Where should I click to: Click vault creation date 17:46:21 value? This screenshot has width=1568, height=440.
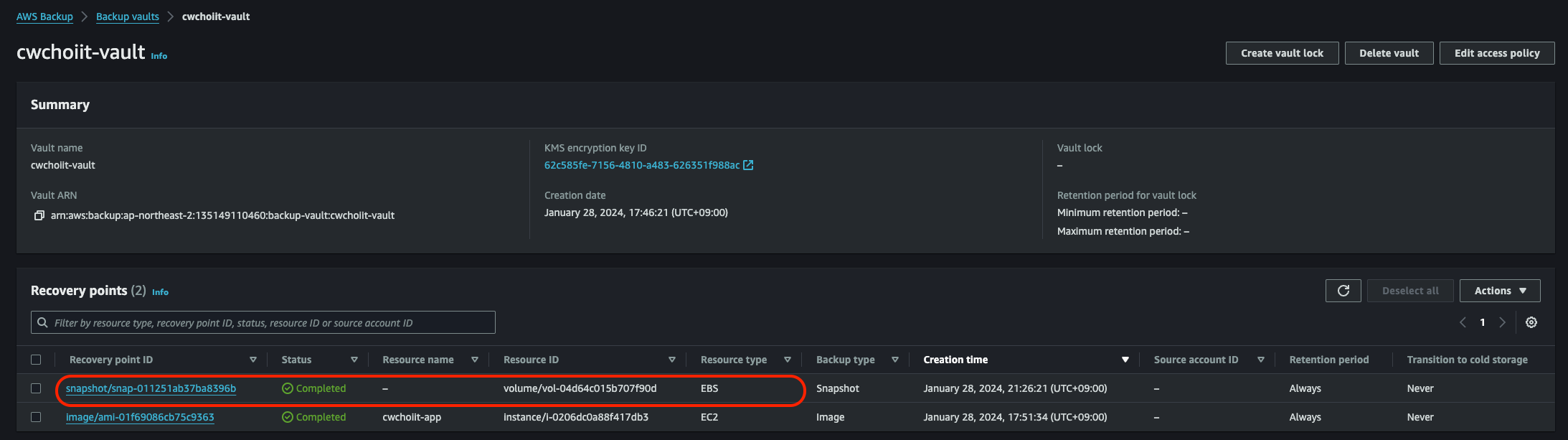pyautogui.click(x=636, y=212)
